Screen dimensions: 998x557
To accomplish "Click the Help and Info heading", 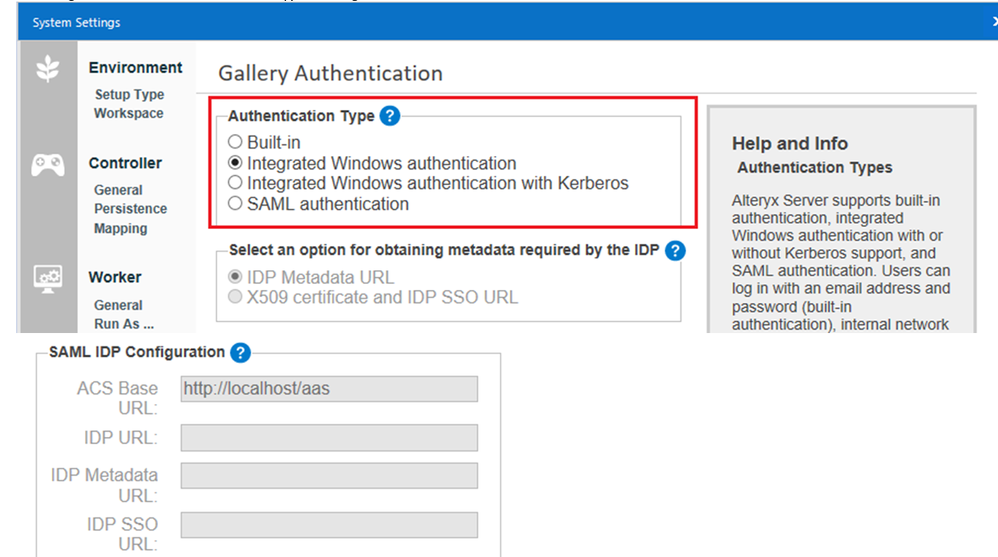I will tap(789, 143).
